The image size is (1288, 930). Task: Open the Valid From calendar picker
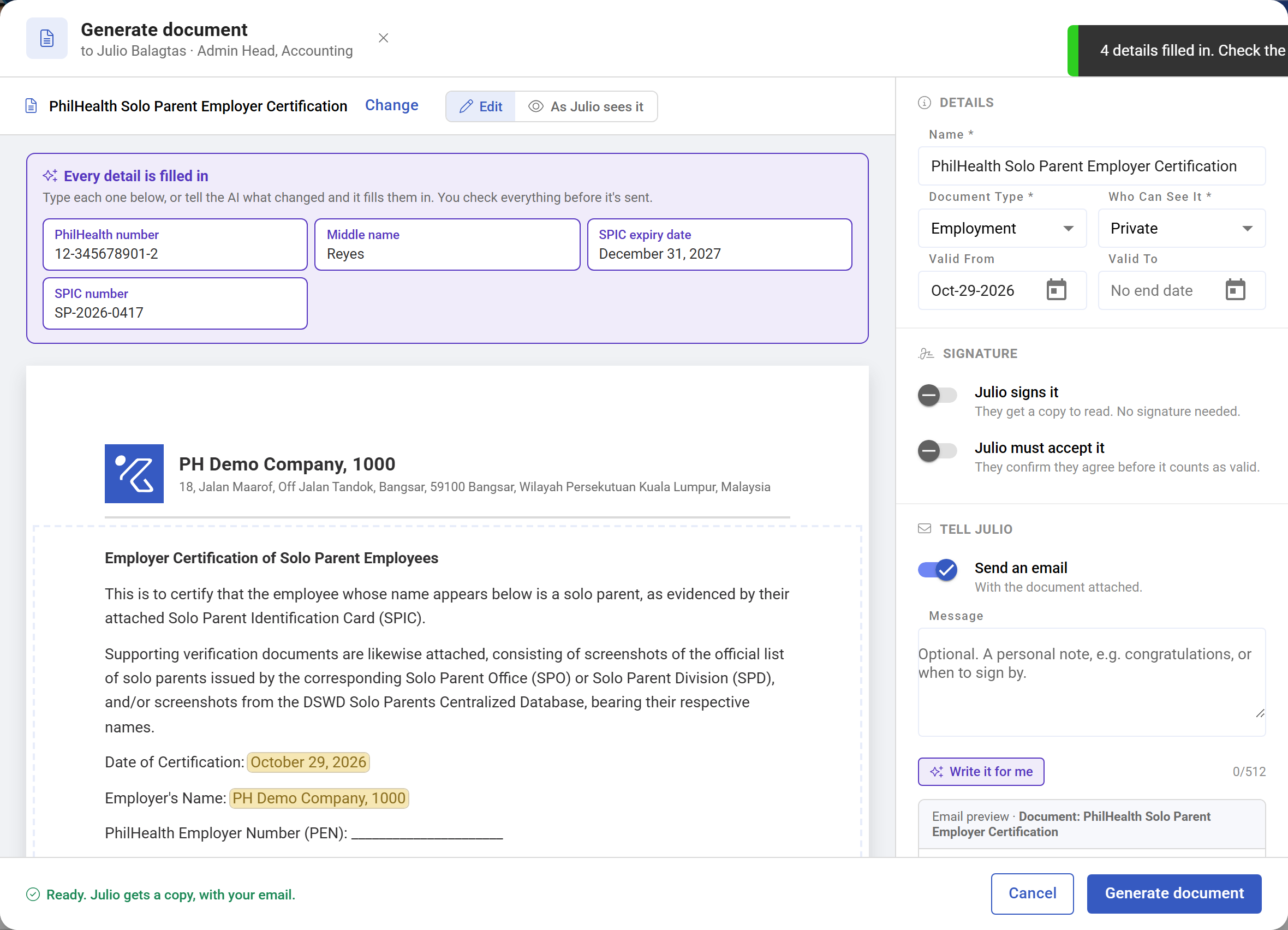pyautogui.click(x=1056, y=290)
